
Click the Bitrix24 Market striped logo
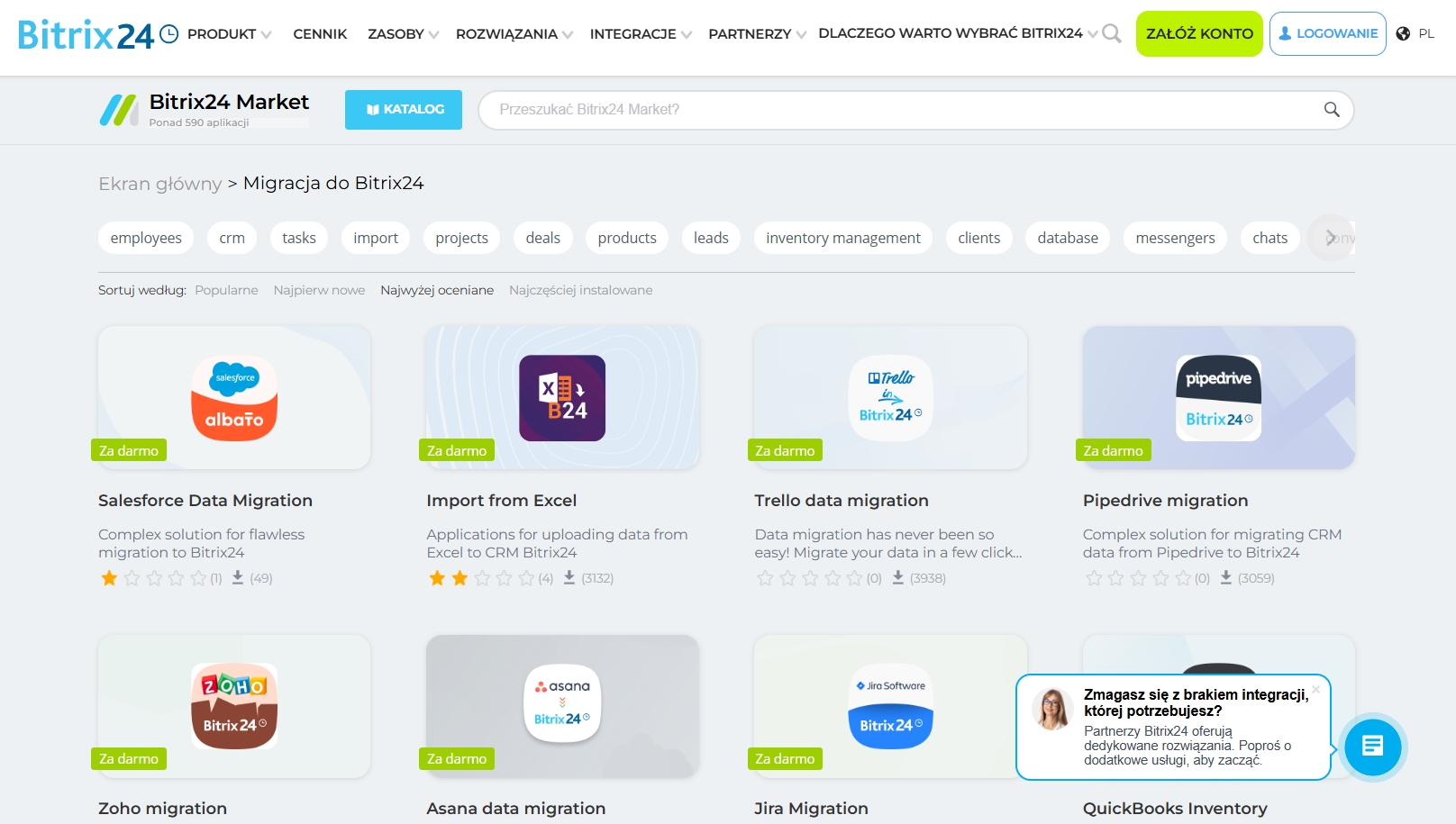pos(118,110)
